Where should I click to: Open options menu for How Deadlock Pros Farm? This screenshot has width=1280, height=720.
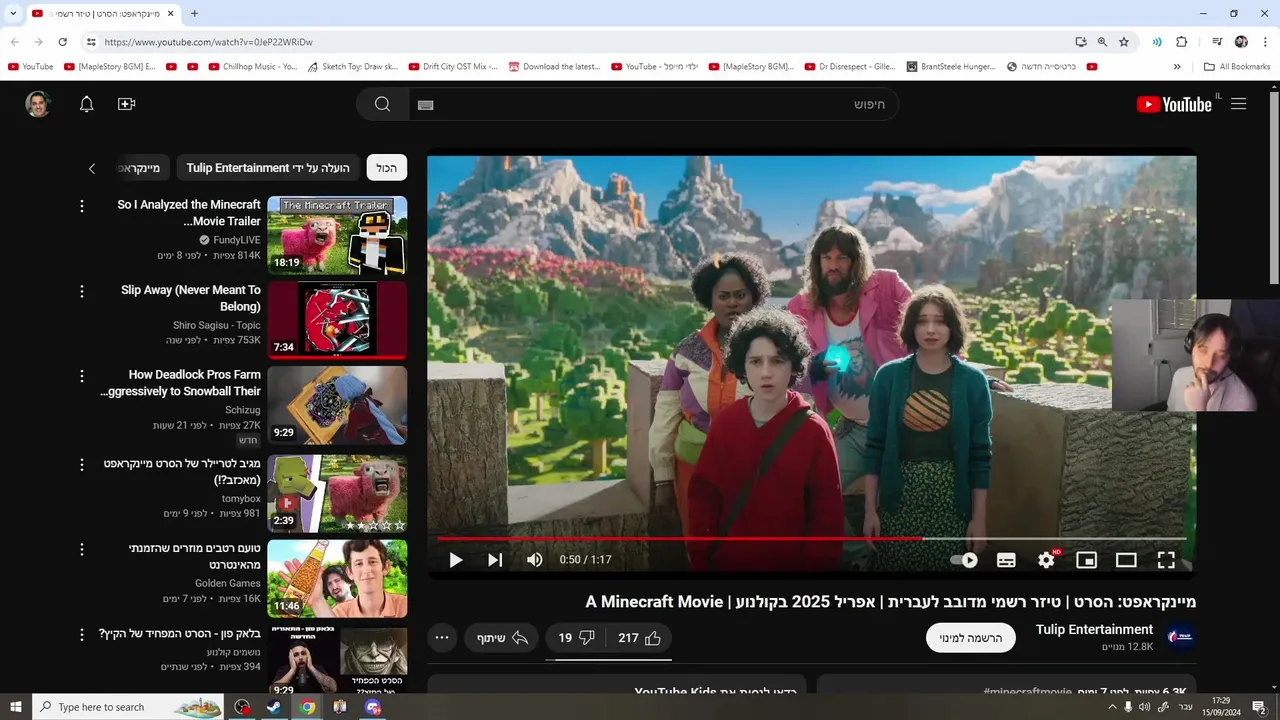[x=82, y=376]
